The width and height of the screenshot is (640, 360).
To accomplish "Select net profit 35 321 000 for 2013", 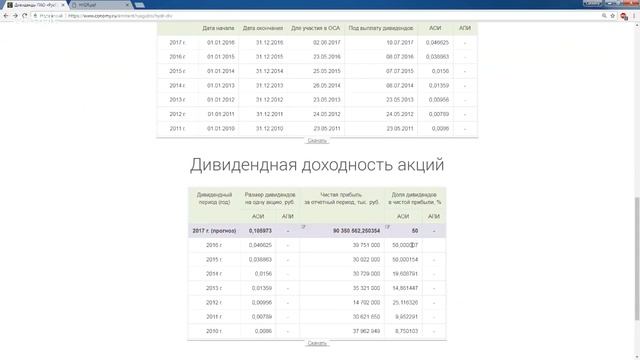I will [x=366, y=288].
